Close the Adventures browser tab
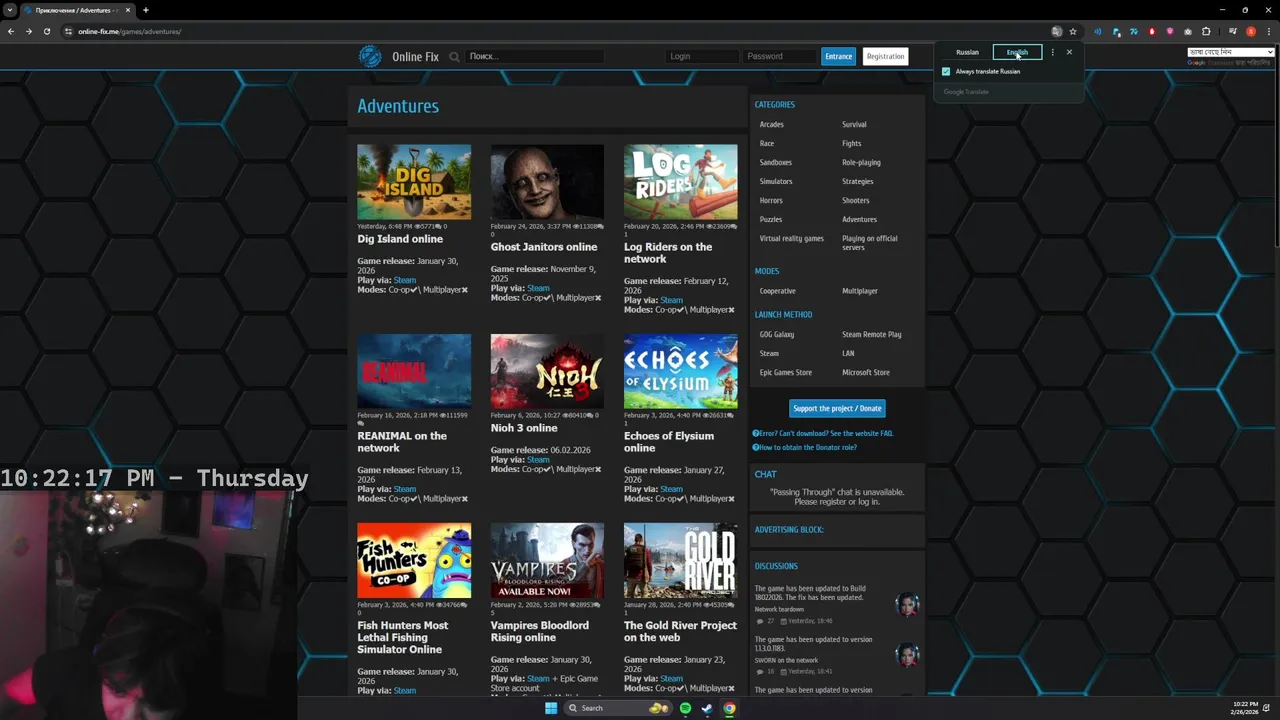1280x720 pixels. [128, 10]
